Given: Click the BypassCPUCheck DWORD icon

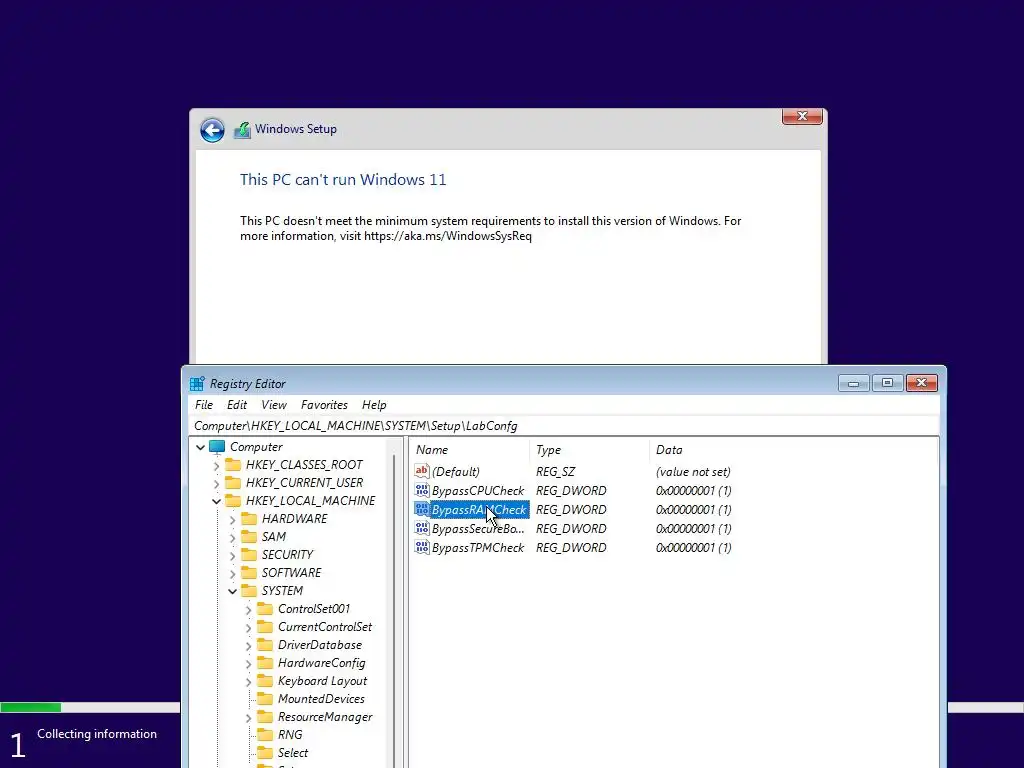Looking at the screenshot, I should pyautogui.click(x=422, y=490).
